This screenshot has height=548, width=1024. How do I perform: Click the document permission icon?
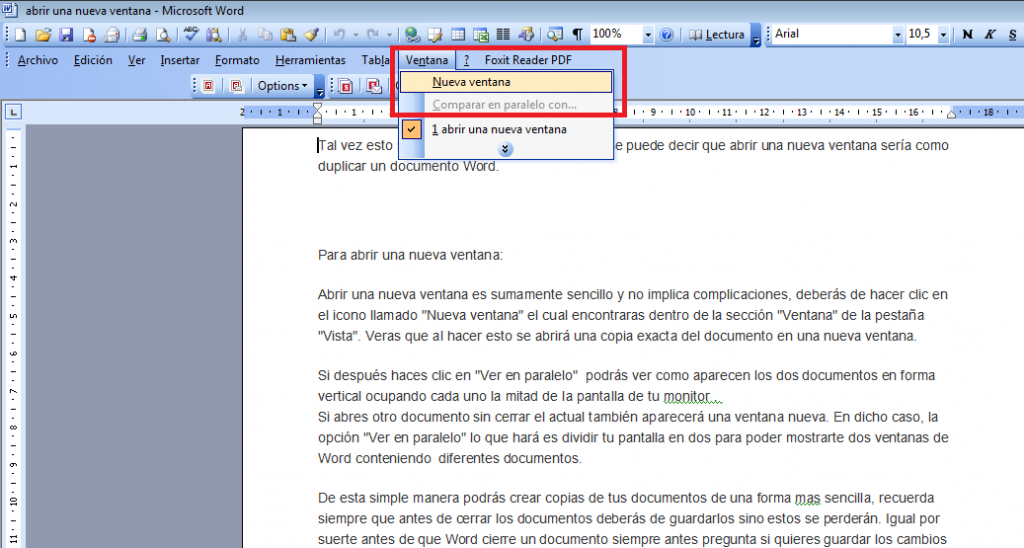click(89, 35)
